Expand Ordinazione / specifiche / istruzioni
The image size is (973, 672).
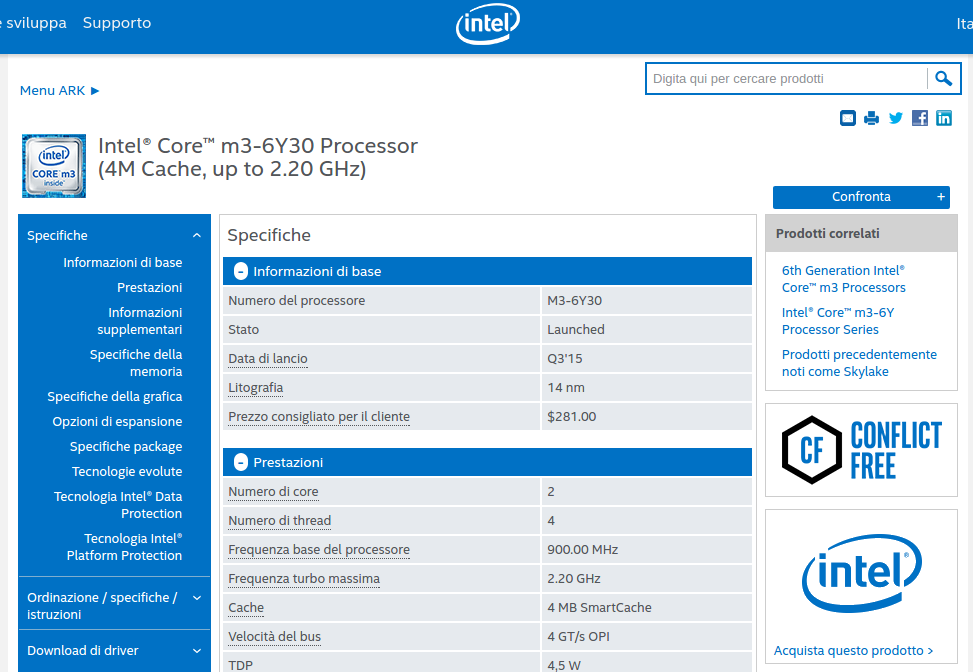[197, 598]
